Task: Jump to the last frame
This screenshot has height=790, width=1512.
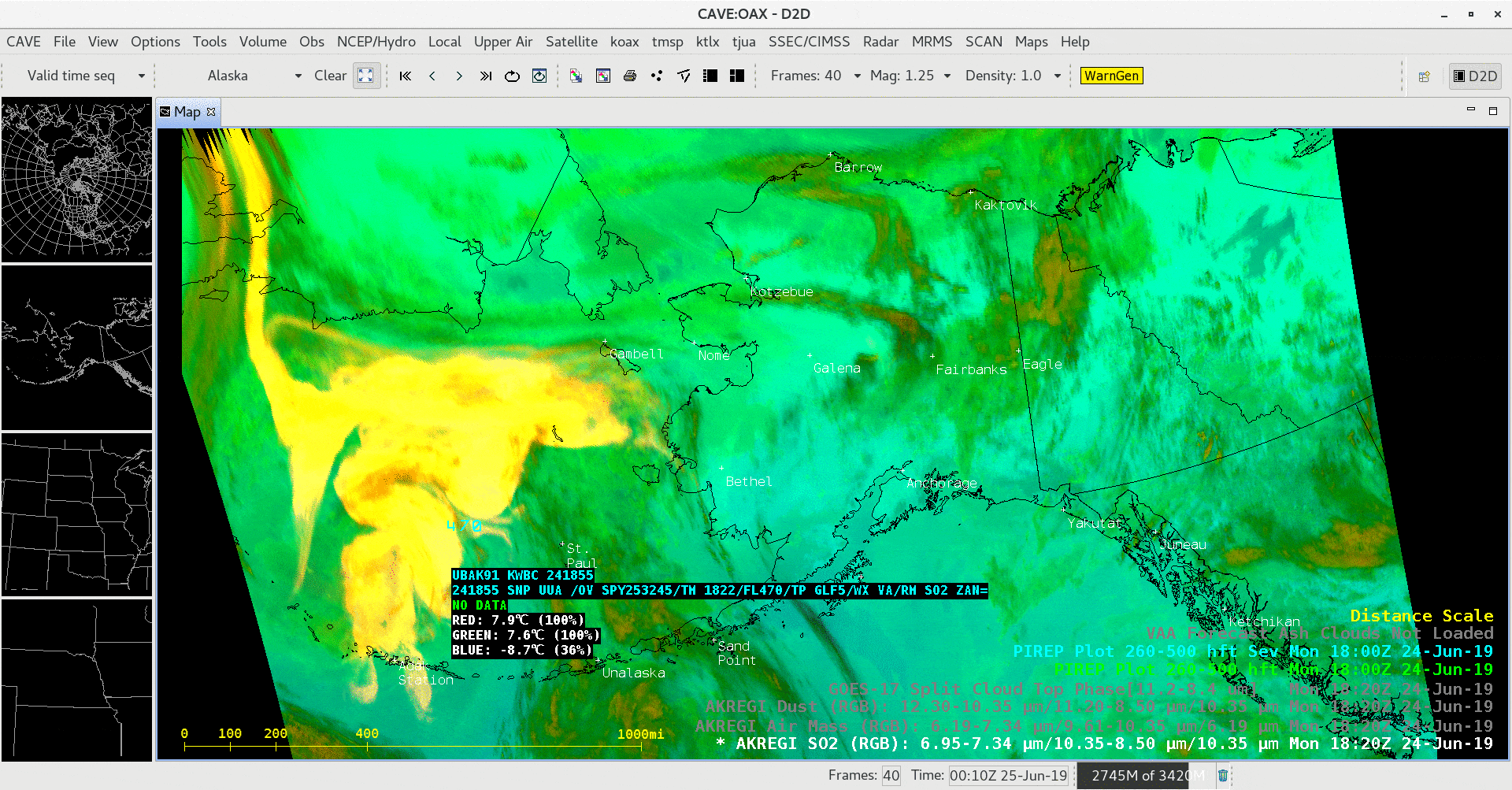Action: (486, 76)
